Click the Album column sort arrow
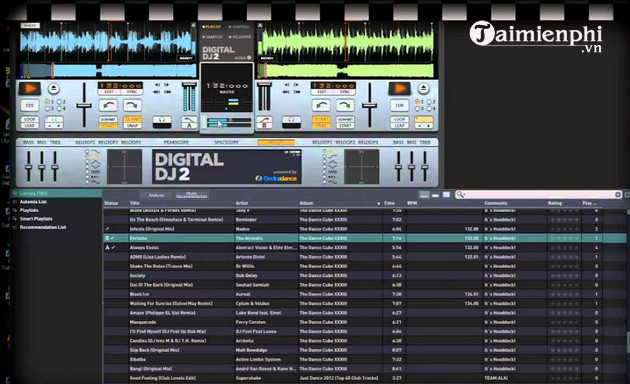 tap(378, 203)
